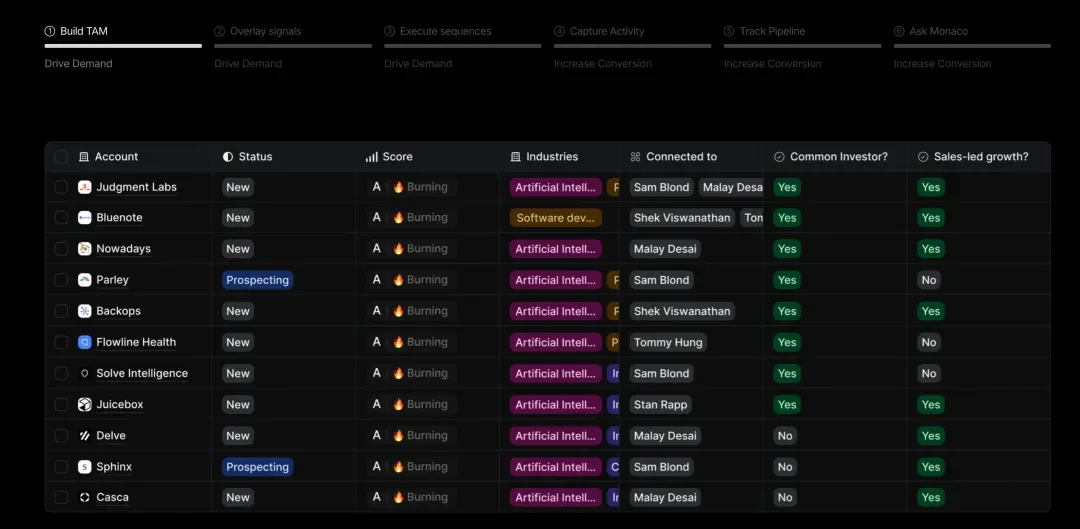Viewport: 1080px width, 529px height.
Task: Click the Sphinx account logo icon
Action: coord(85,467)
